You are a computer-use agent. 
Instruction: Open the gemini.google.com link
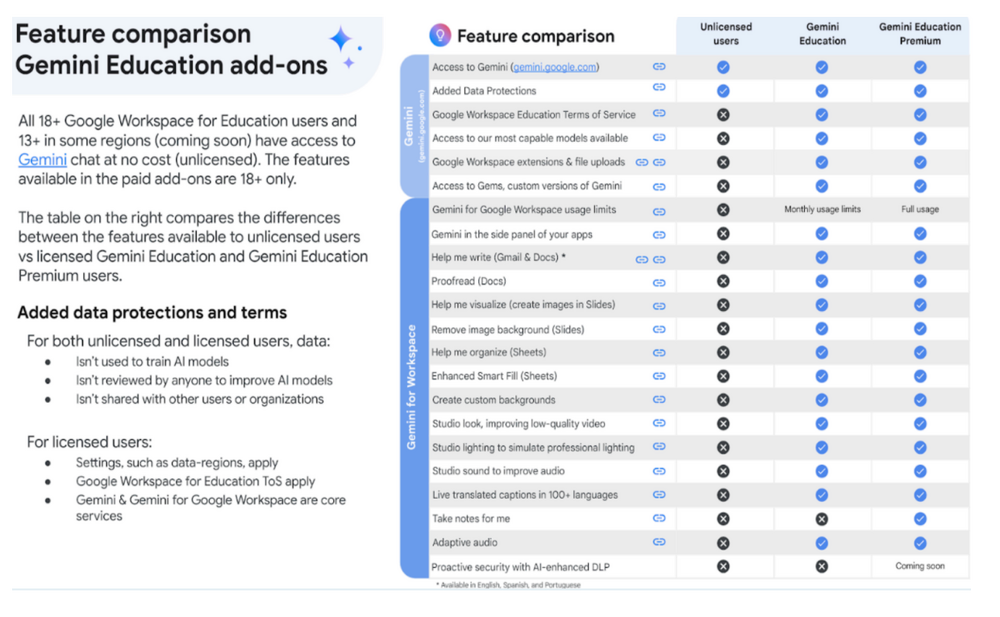pyautogui.click(x=554, y=67)
